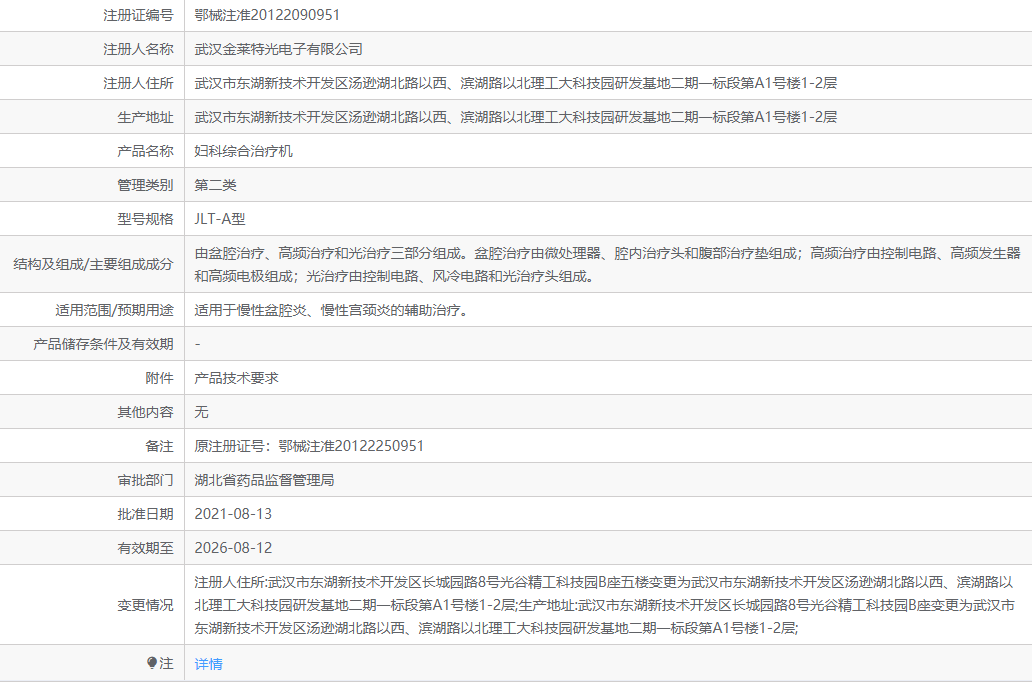Click the expiry date 2026-08-12

[x=233, y=548]
